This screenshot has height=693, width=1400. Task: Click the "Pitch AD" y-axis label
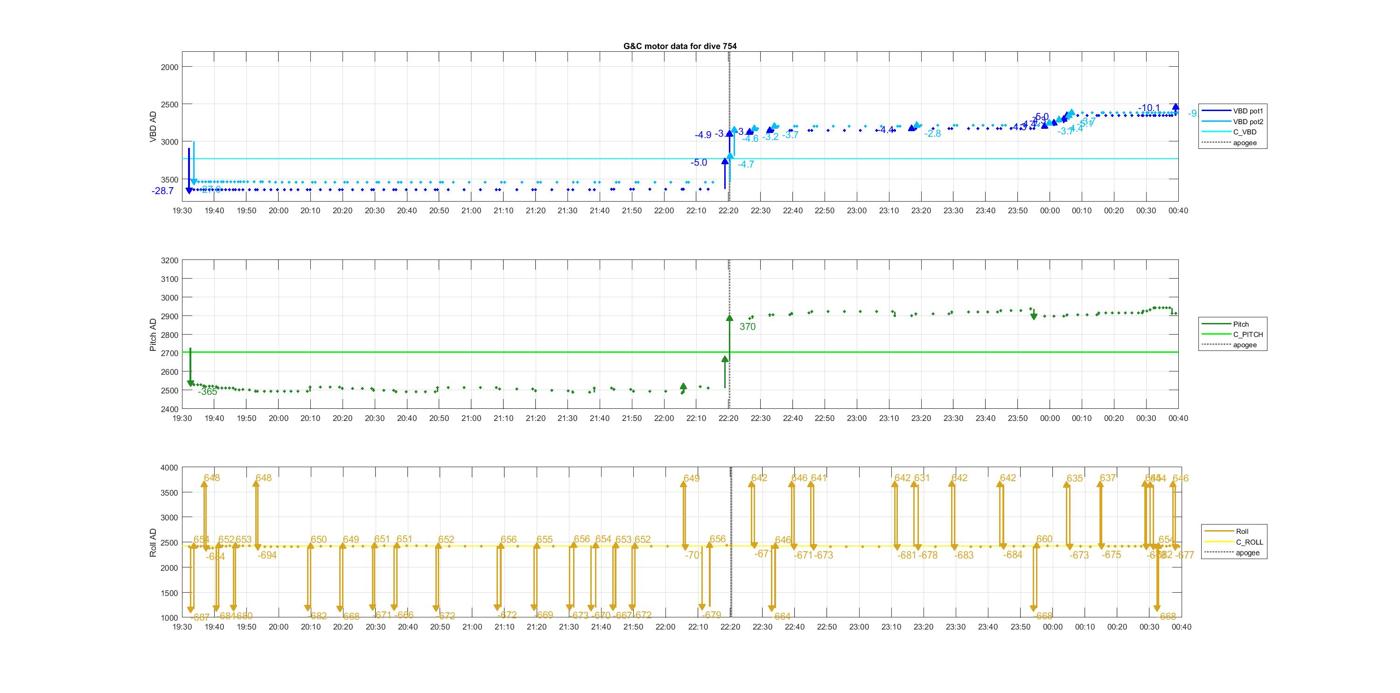pyautogui.click(x=154, y=334)
